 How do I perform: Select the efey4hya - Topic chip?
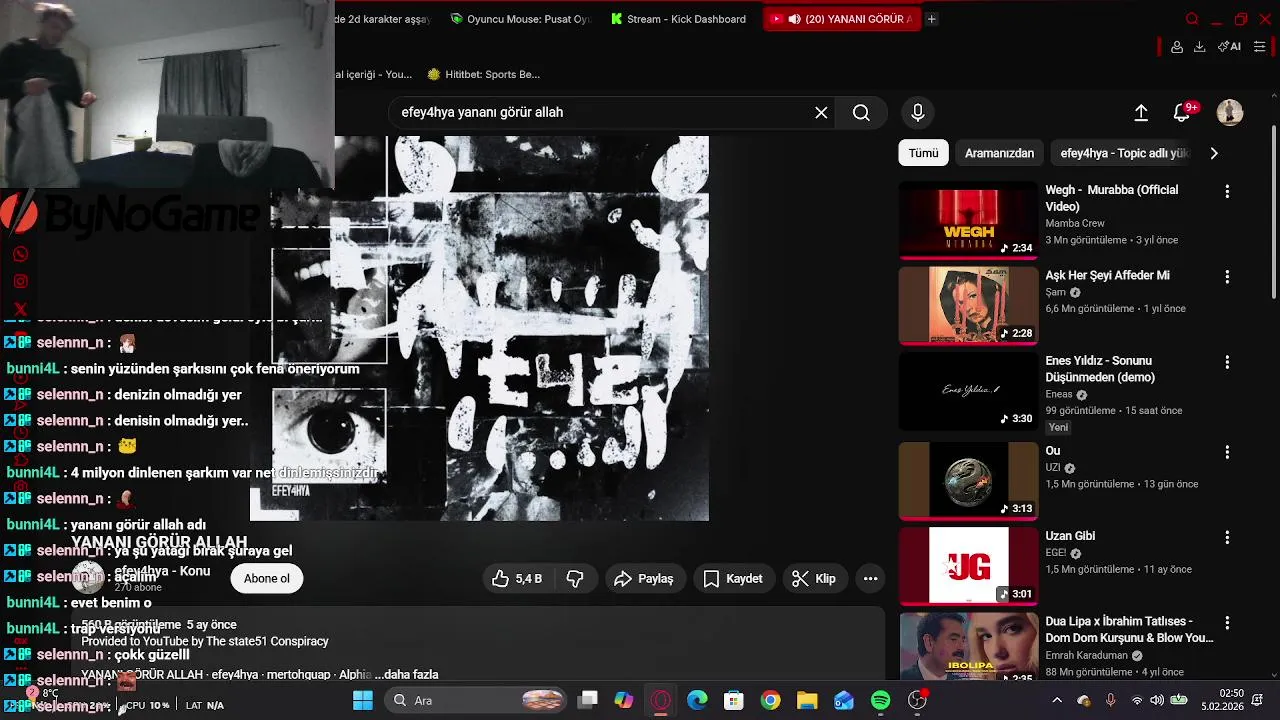[1124, 153]
